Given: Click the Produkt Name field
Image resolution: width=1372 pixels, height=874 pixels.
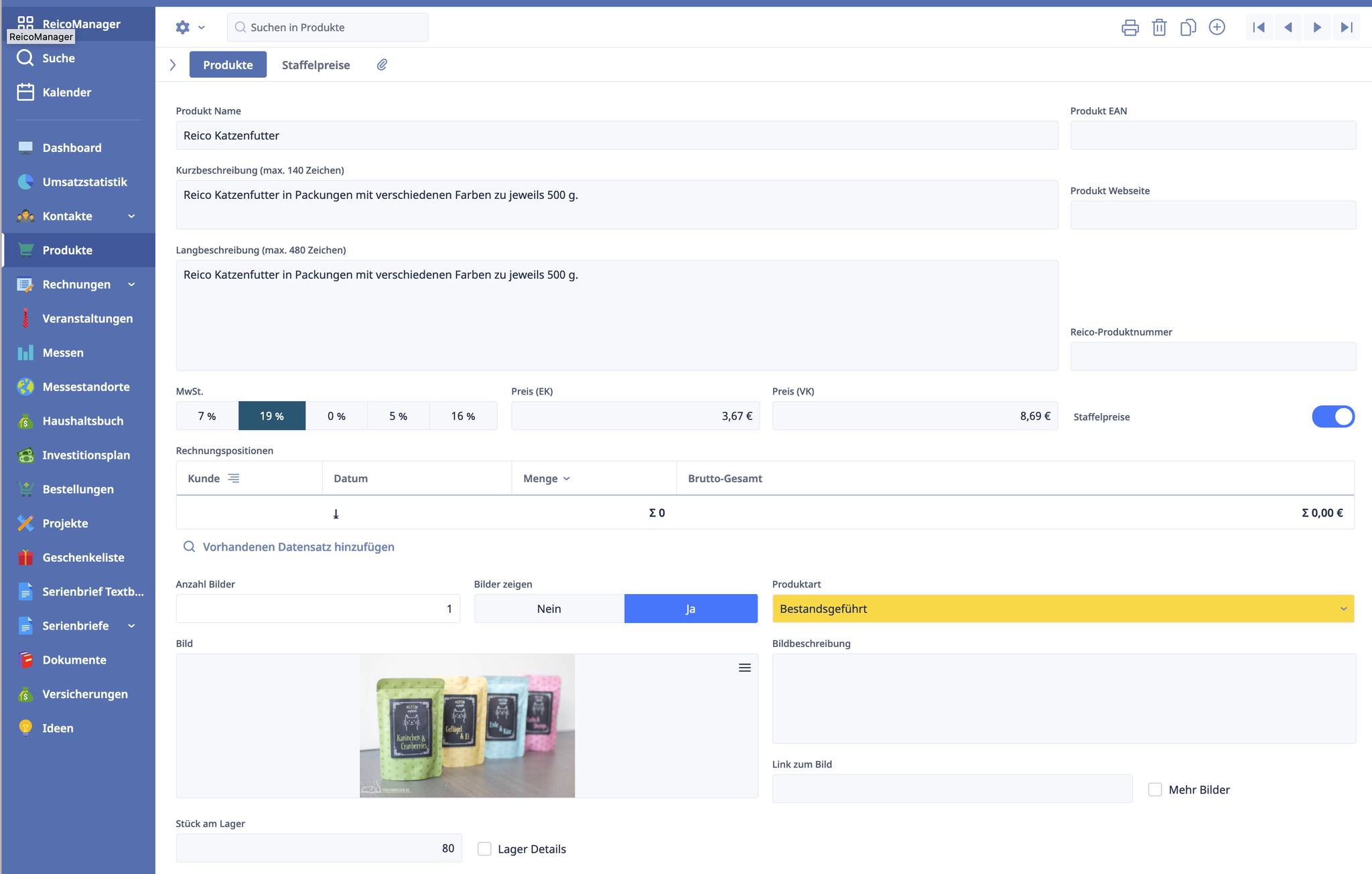Looking at the screenshot, I should coord(617,135).
